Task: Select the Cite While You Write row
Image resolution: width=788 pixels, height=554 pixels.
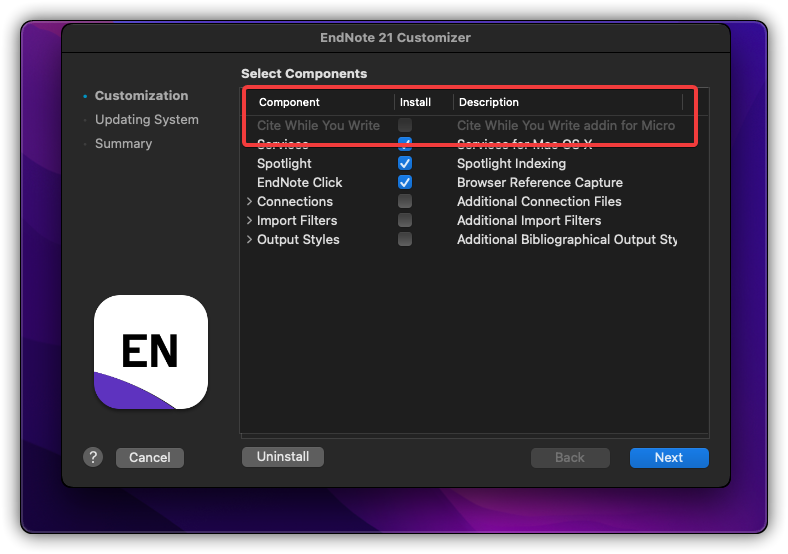Action: pos(474,125)
